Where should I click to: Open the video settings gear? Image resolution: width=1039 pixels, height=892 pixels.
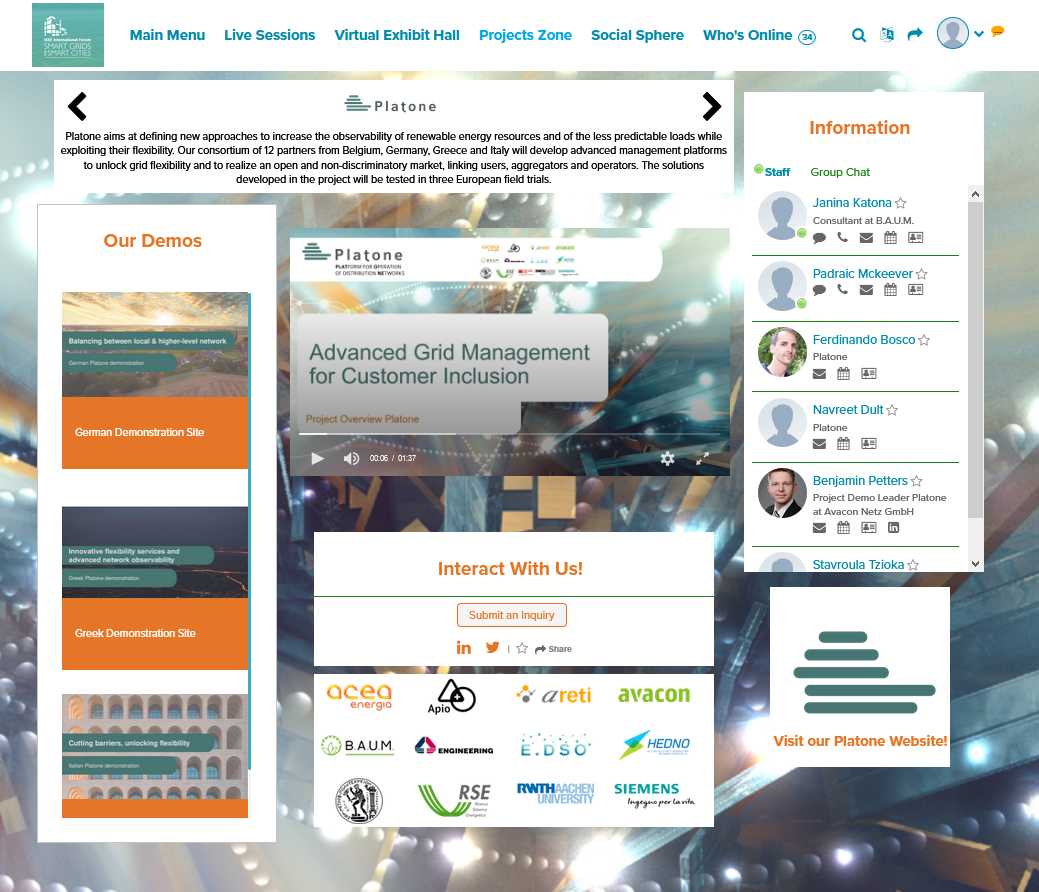pos(667,459)
